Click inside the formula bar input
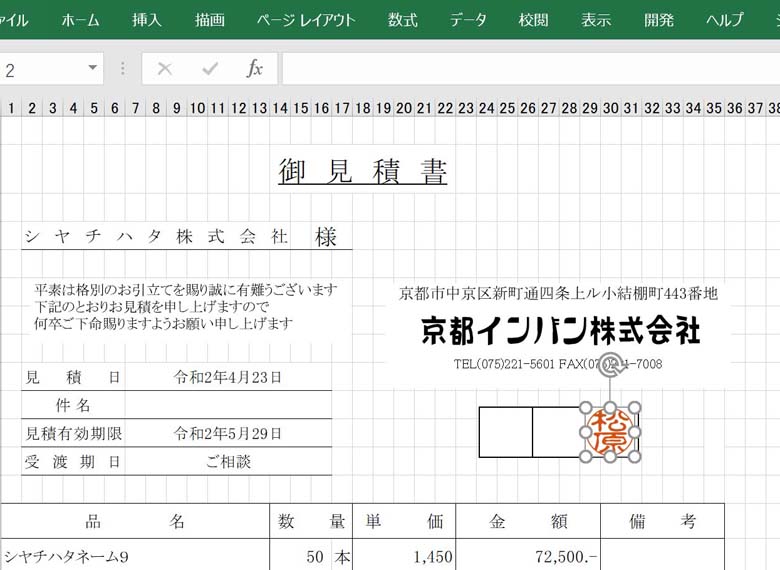 point(531,69)
